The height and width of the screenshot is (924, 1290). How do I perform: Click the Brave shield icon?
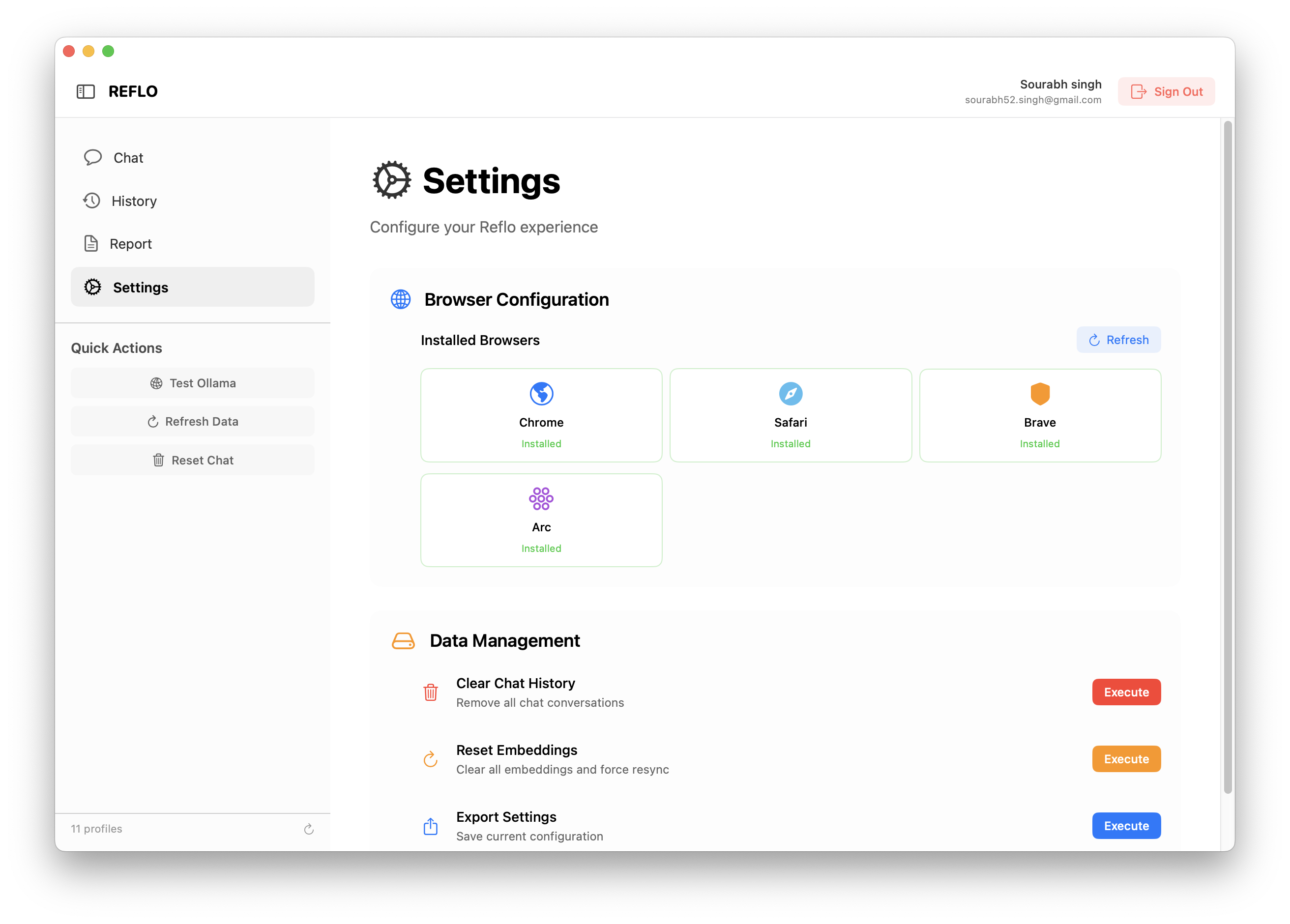(1039, 394)
